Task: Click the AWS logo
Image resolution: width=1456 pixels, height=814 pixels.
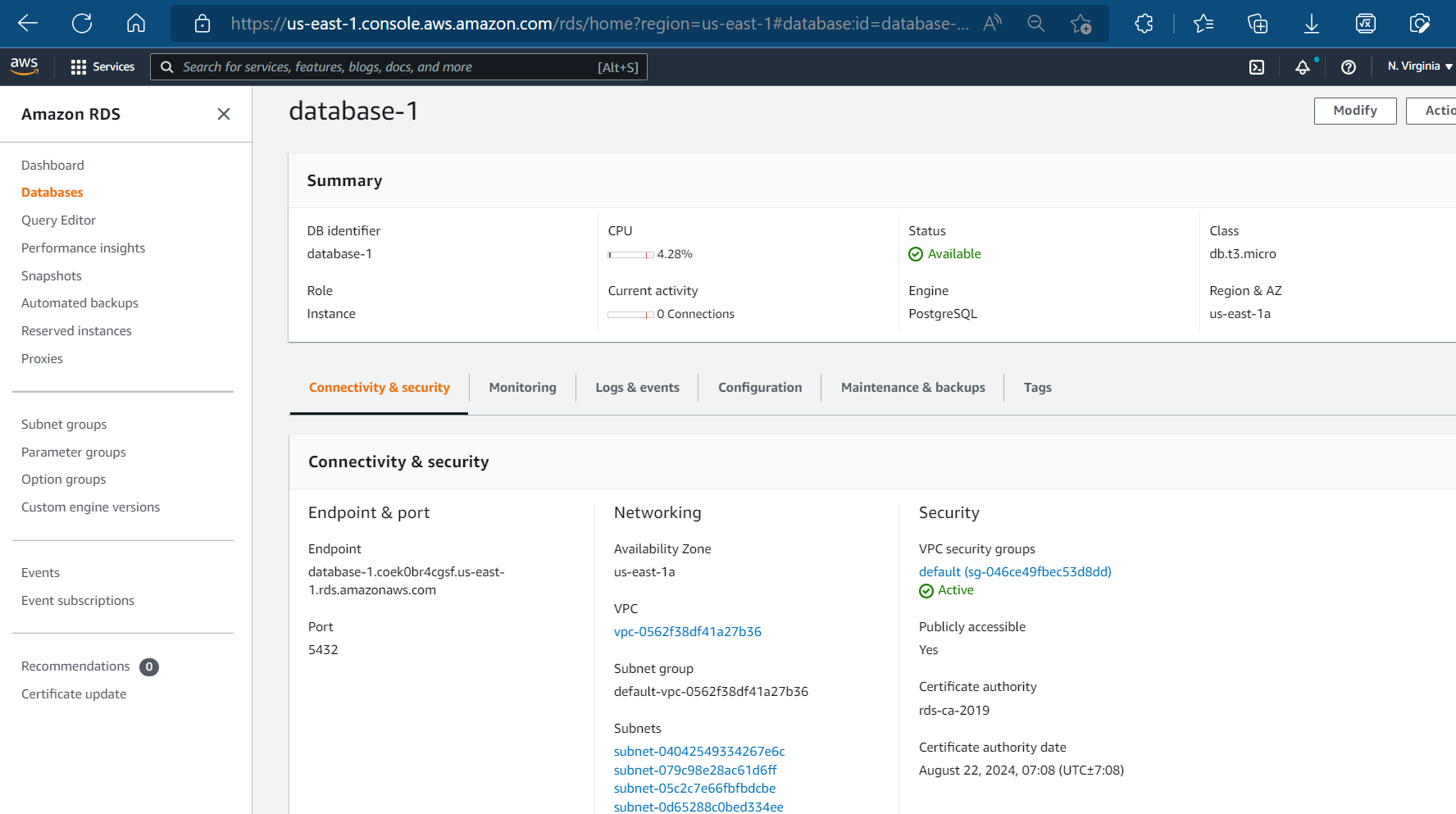Action: (x=25, y=66)
